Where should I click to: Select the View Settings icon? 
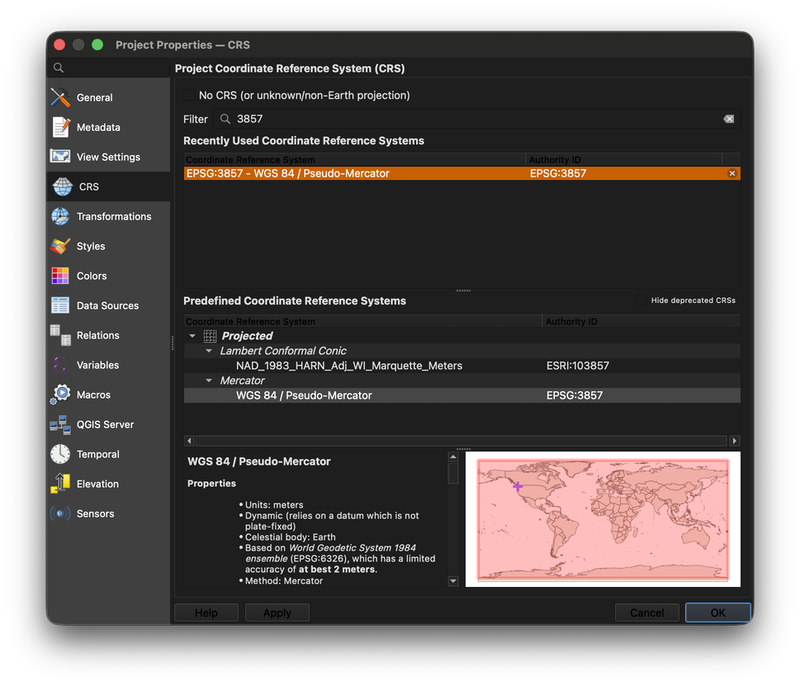click(x=60, y=157)
